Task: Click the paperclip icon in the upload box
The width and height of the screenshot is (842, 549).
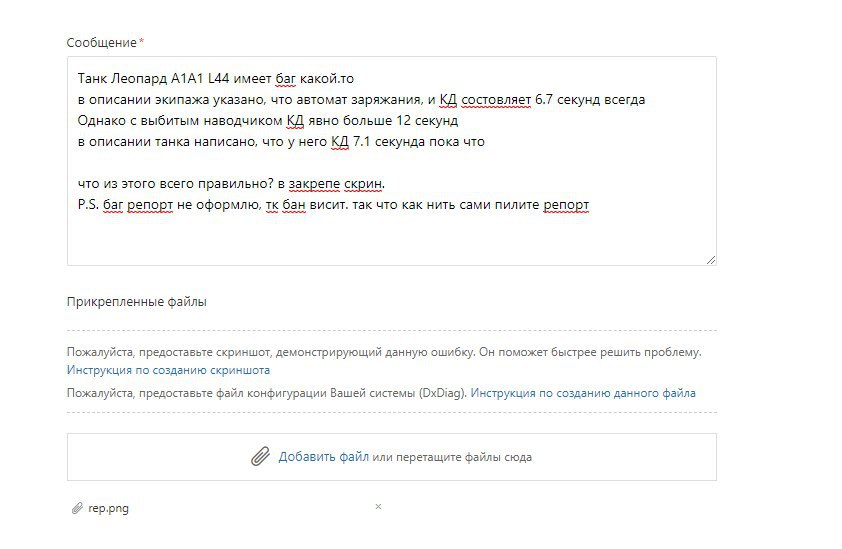Action: pyautogui.click(x=260, y=457)
